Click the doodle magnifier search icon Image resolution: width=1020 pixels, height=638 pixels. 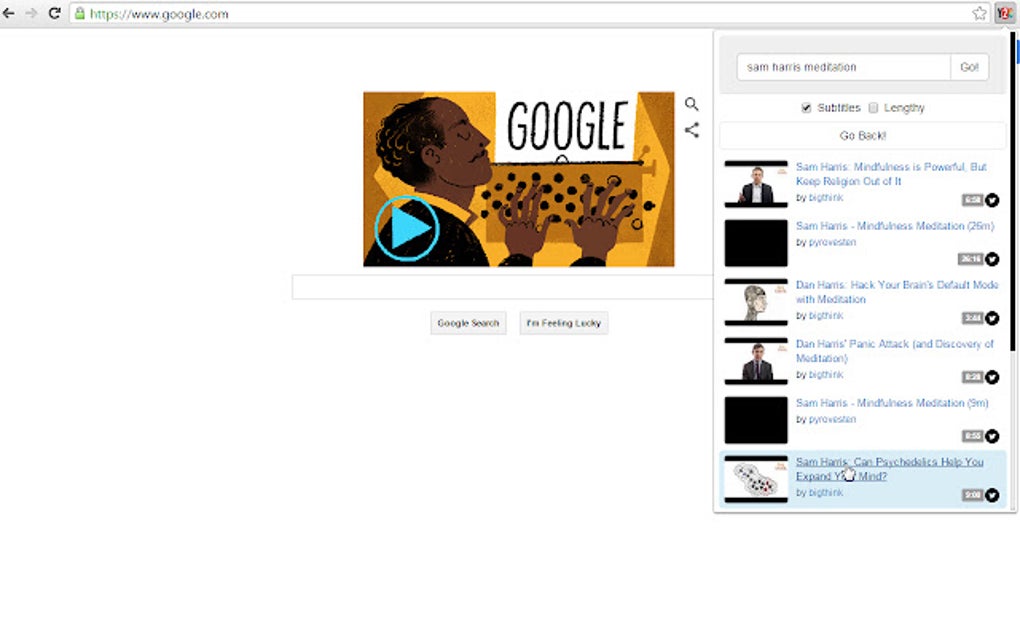click(691, 104)
